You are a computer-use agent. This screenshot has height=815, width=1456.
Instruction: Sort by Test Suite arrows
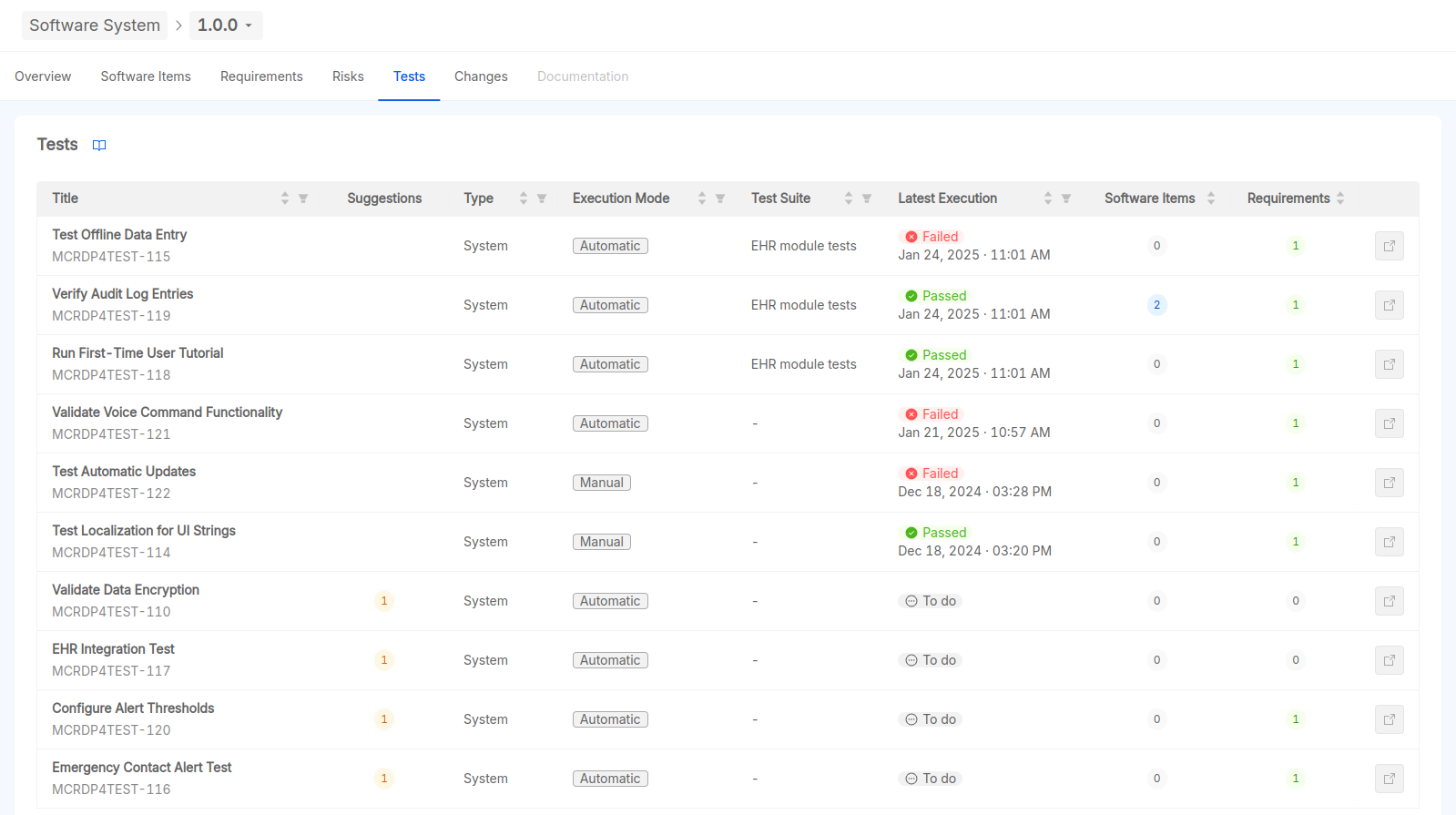(x=849, y=199)
